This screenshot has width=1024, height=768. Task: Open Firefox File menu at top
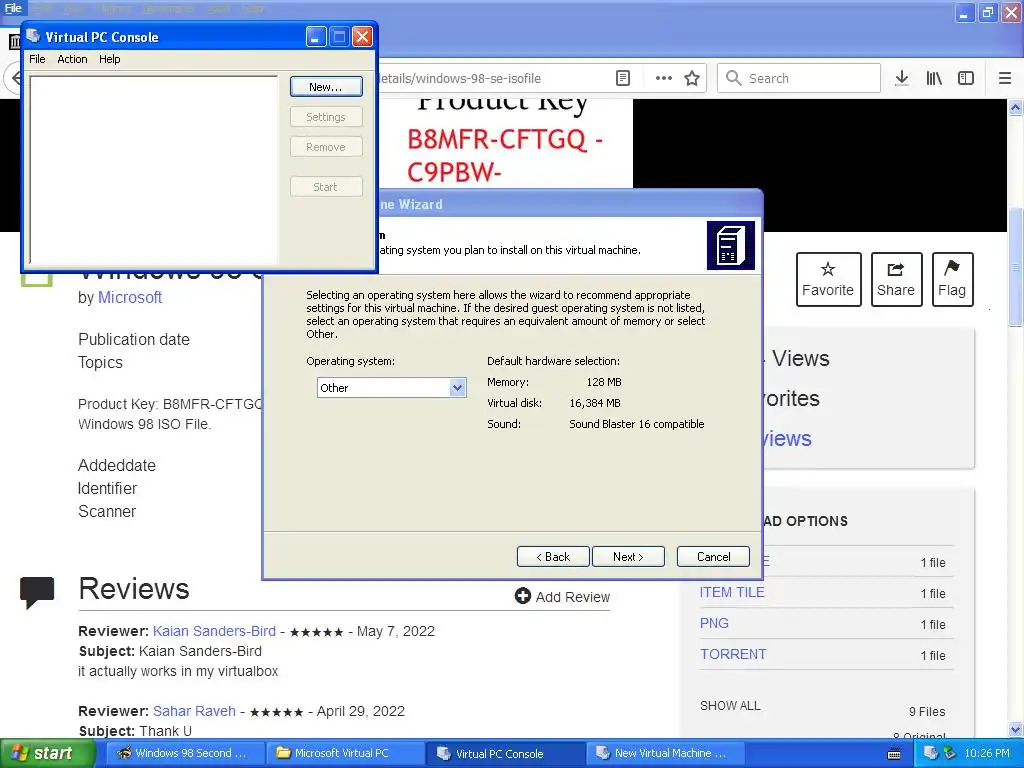click(12, 8)
